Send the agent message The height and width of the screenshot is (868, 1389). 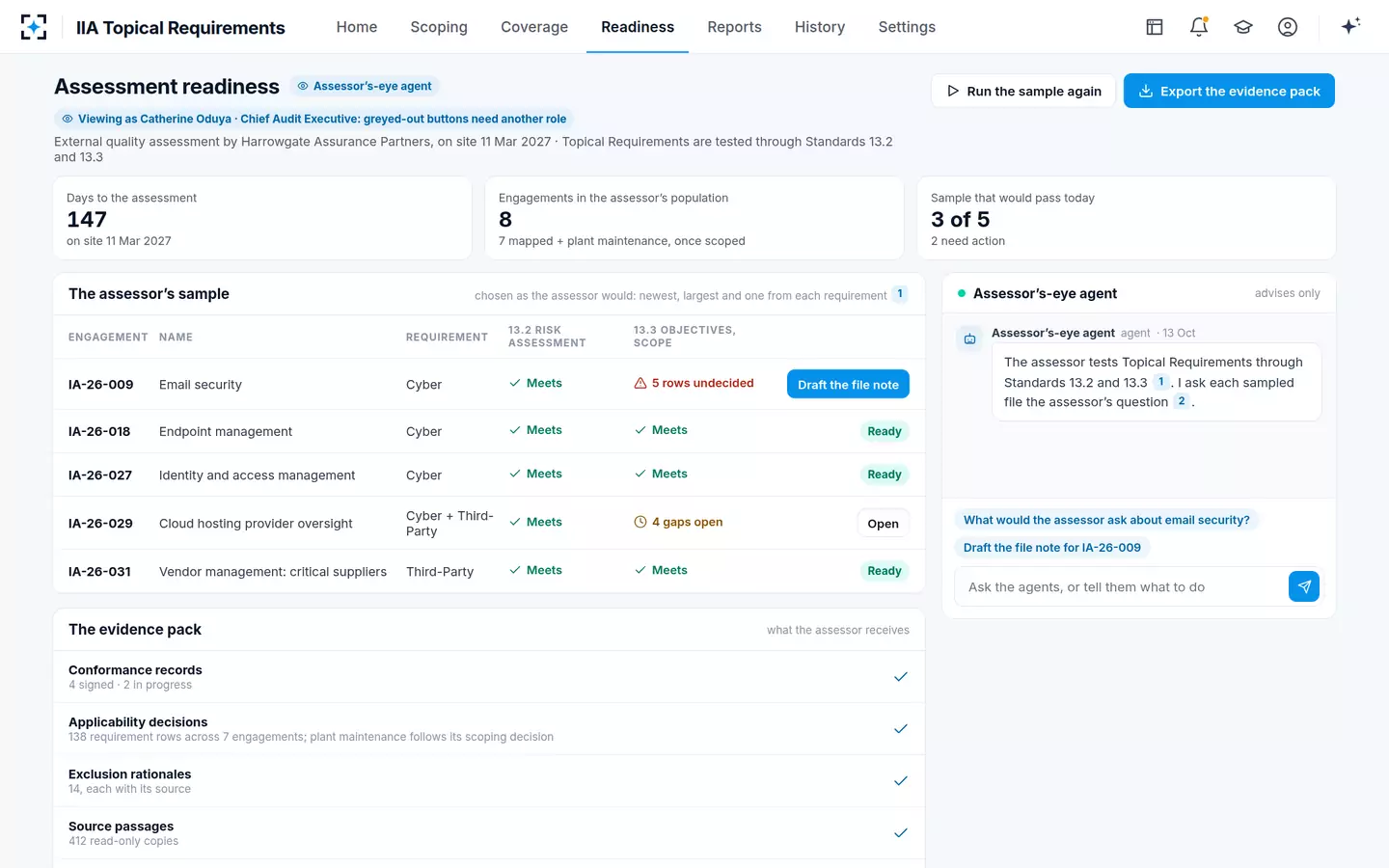pyautogui.click(x=1304, y=586)
